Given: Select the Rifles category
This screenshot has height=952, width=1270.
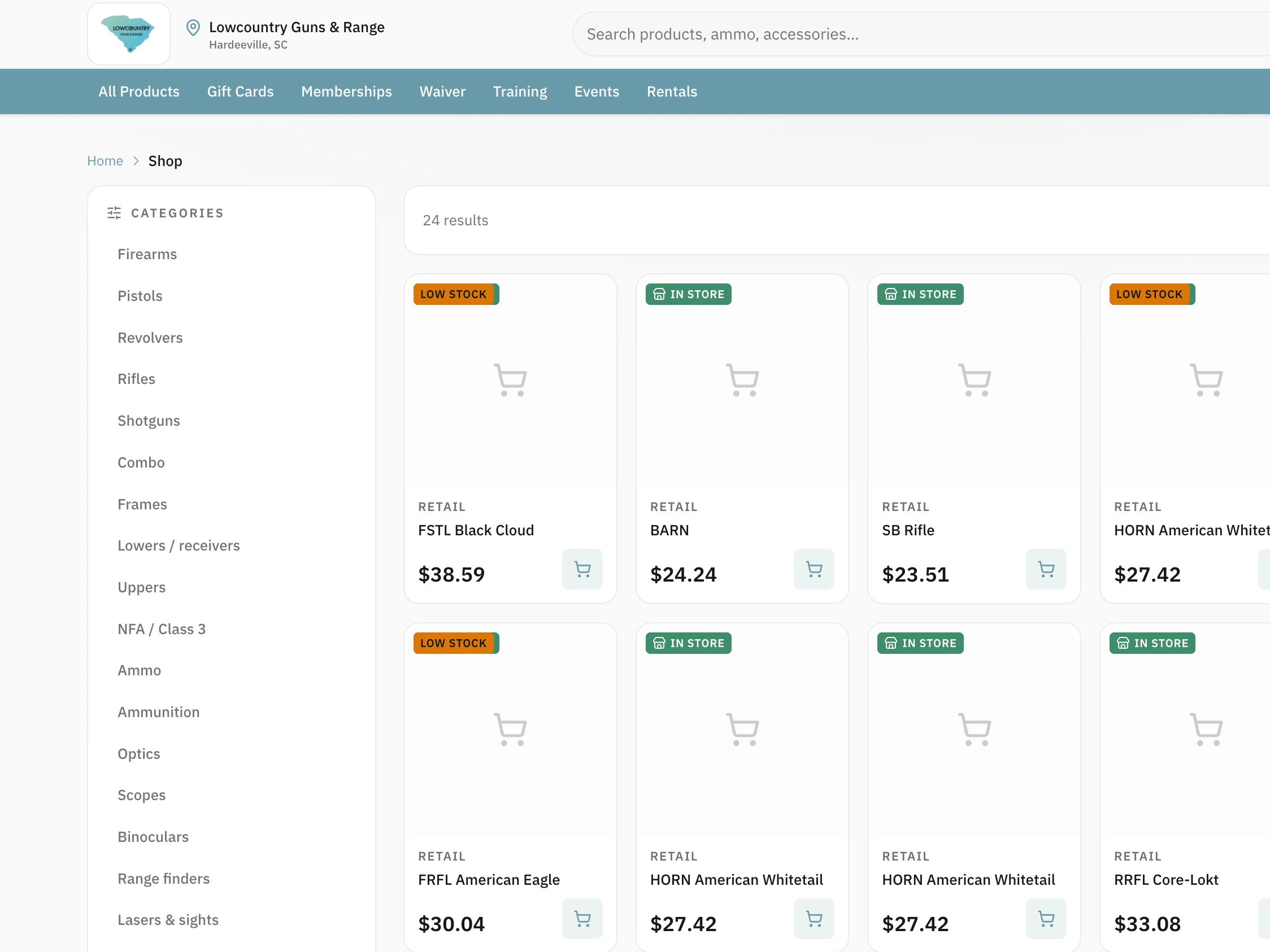Looking at the screenshot, I should (137, 379).
